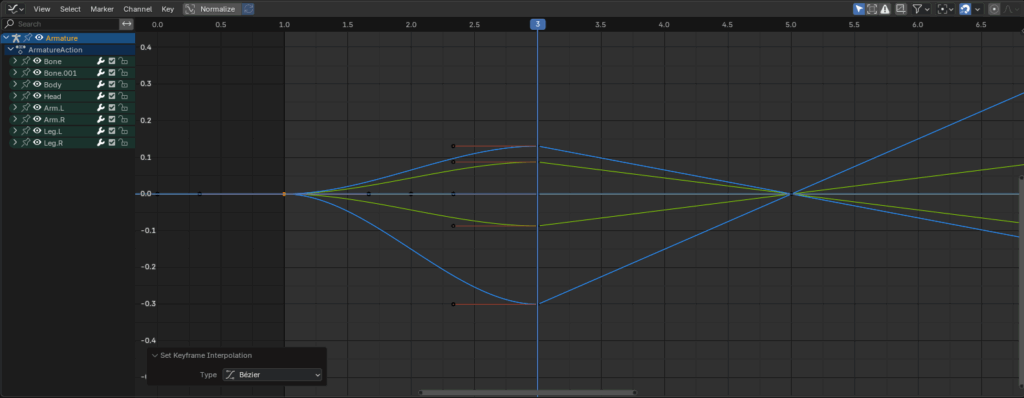The image size is (1024, 398).
Task: Open the pivot point dropdown
Action: click(945, 9)
